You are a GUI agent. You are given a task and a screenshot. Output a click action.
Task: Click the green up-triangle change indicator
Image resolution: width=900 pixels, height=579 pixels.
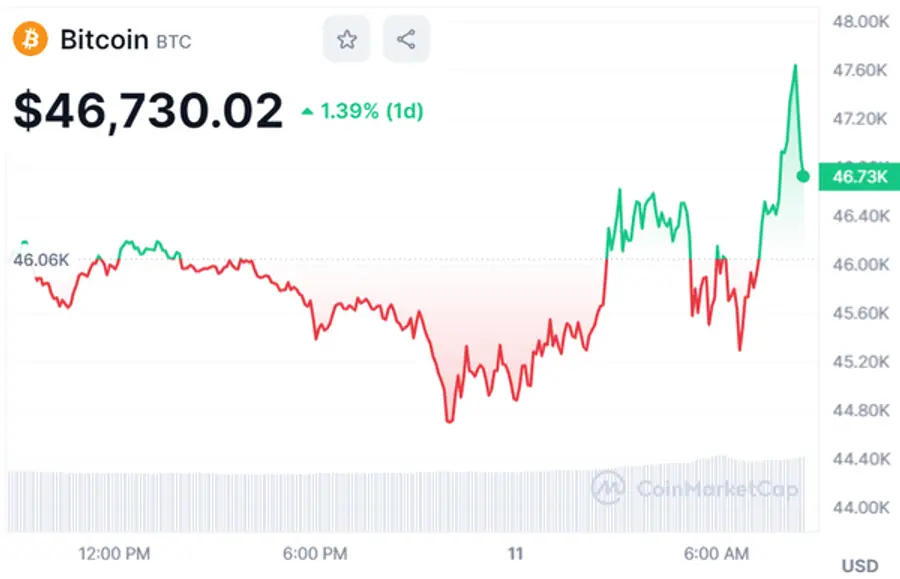307,112
